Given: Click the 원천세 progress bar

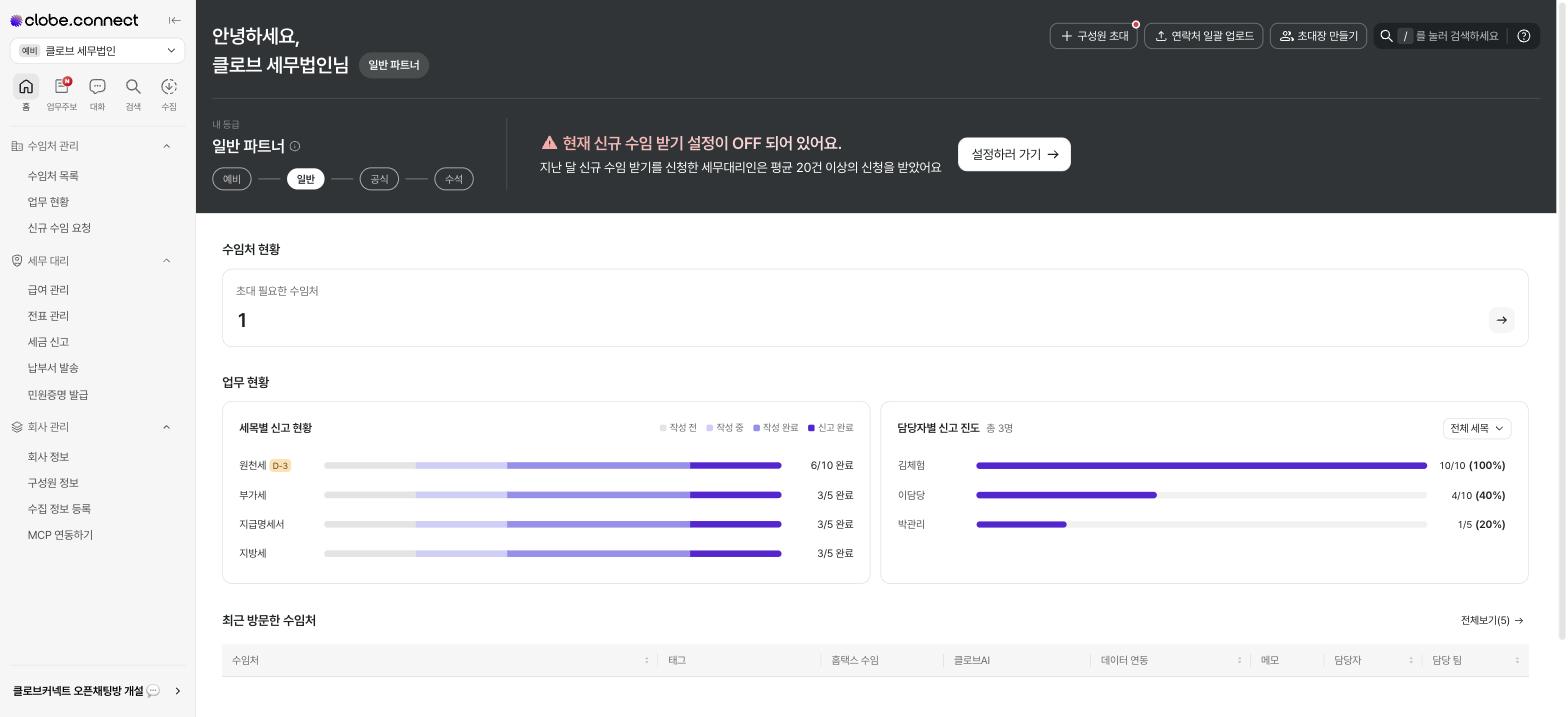Looking at the screenshot, I should click(x=553, y=466).
